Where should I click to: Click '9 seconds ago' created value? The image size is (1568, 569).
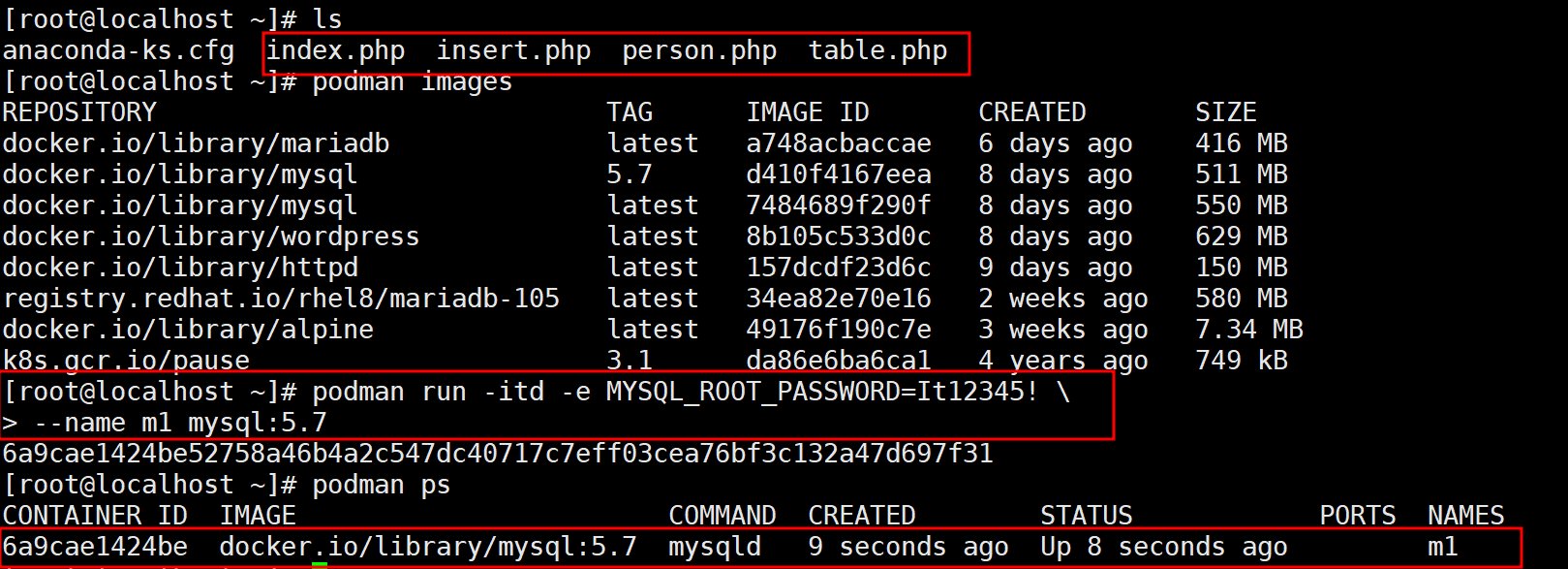pyautogui.click(x=908, y=547)
